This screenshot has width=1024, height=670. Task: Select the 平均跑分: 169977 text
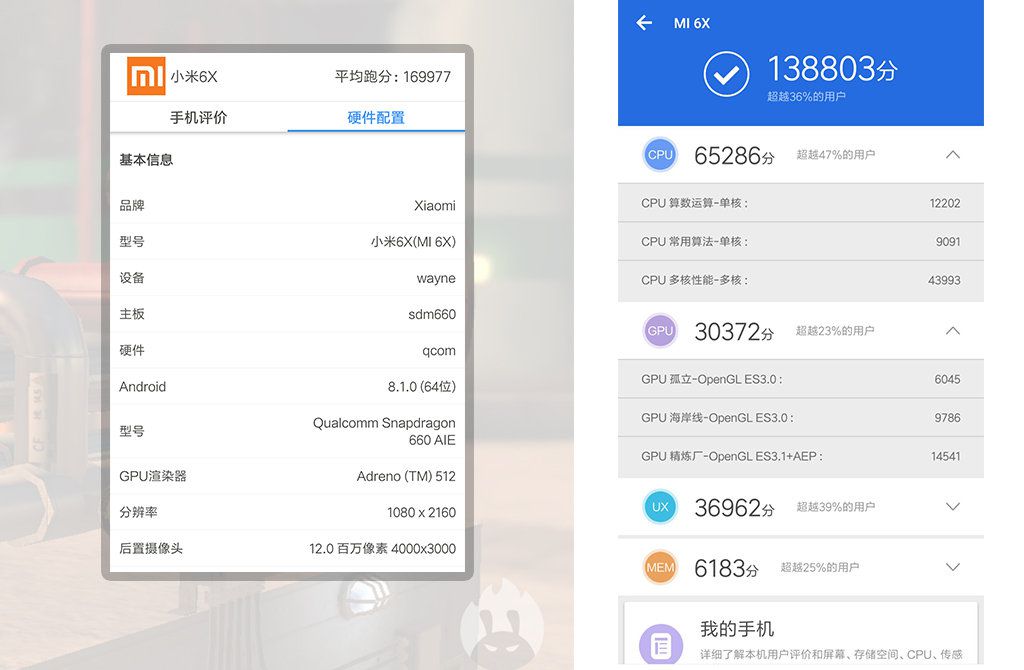(x=393, y=77)
